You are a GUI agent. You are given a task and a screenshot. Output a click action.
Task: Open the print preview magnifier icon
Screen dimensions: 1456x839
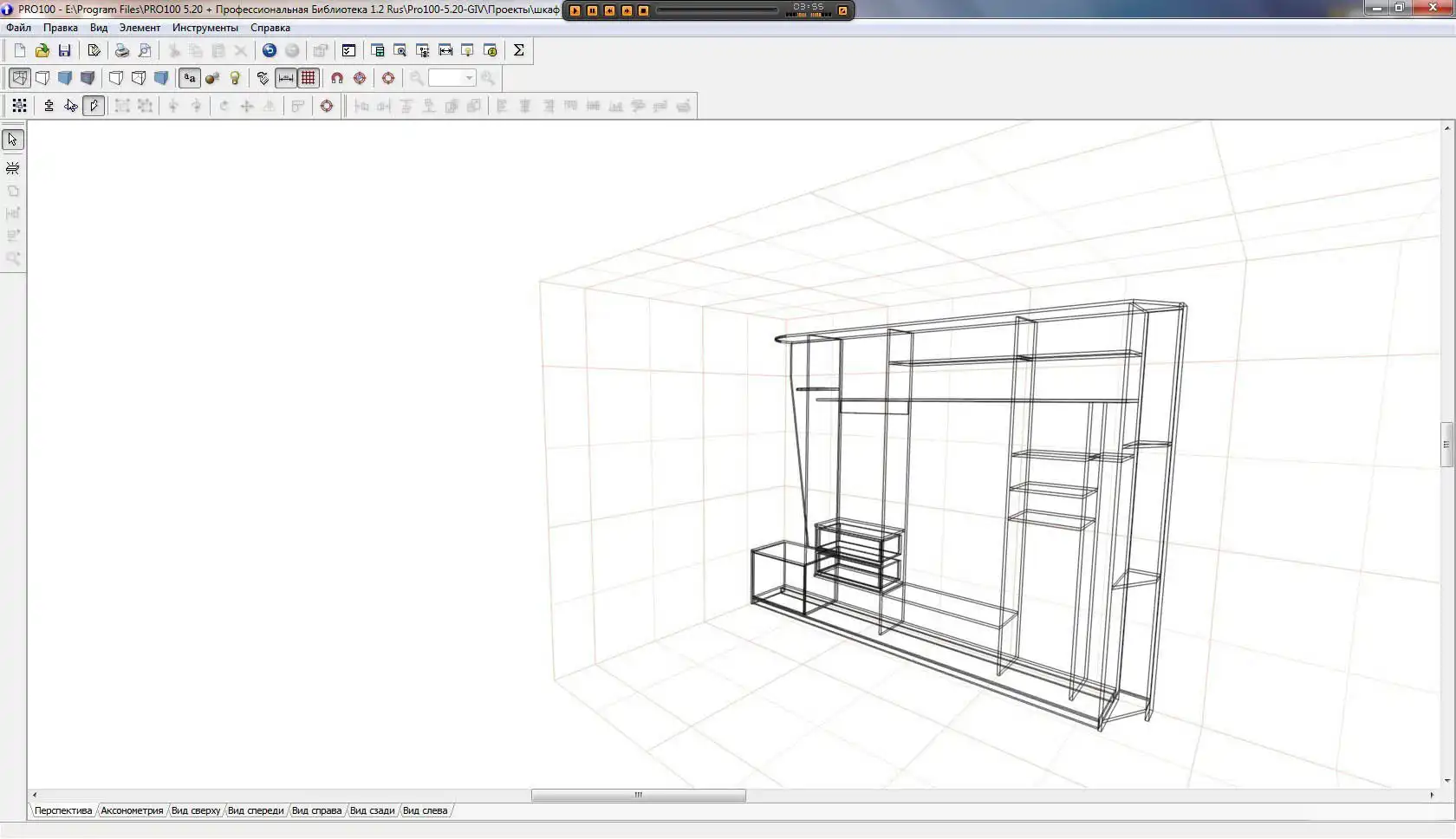click(x=145, y=50)
